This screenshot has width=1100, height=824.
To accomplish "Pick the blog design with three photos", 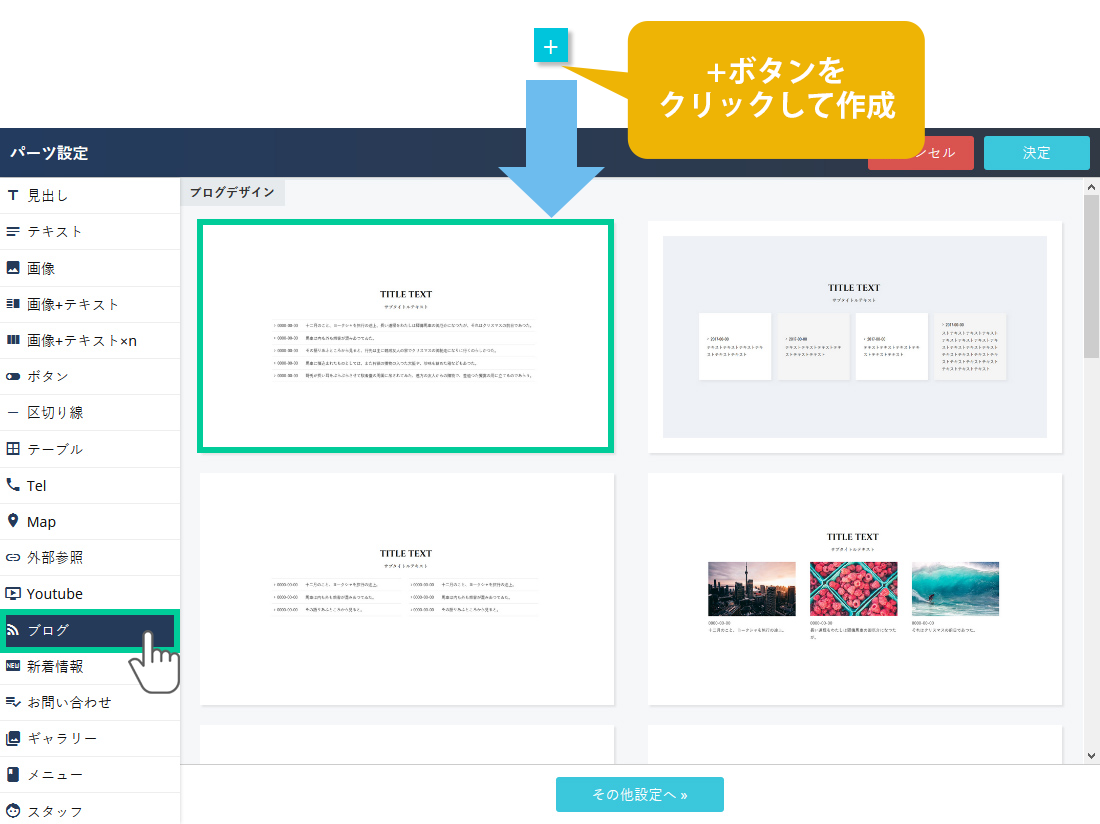I will [854, 588].
